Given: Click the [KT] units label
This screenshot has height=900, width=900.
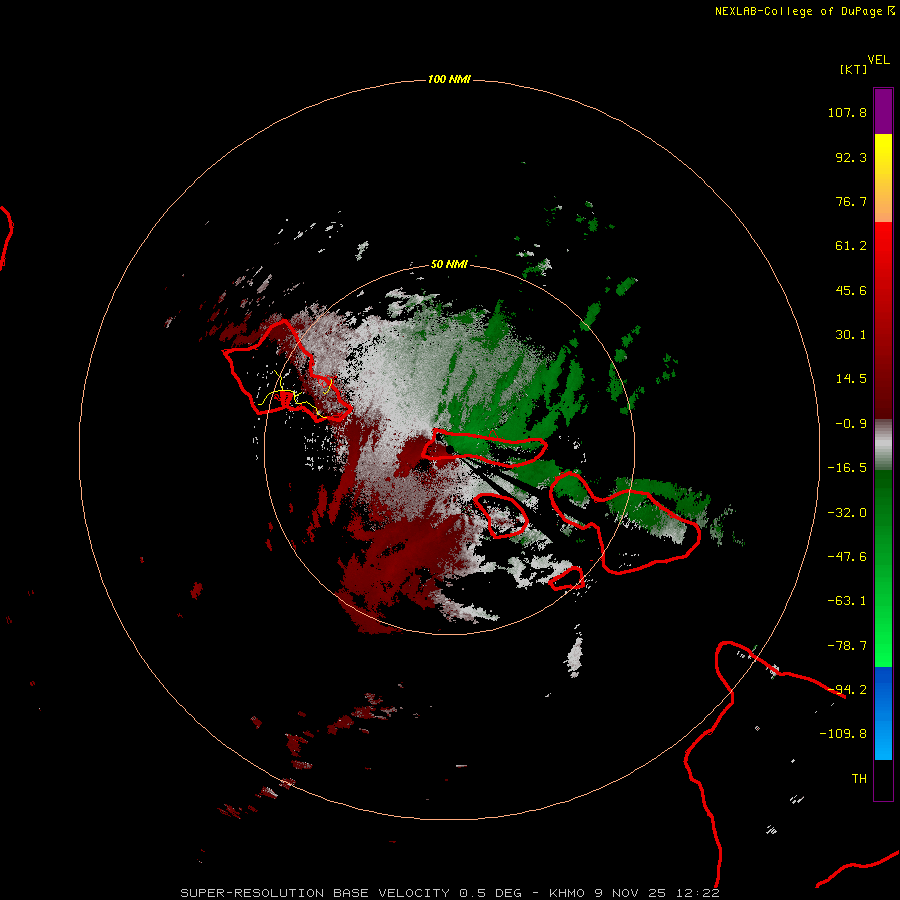Looking at the screenshot, I should pyautogui.click(x=854, y=69).
